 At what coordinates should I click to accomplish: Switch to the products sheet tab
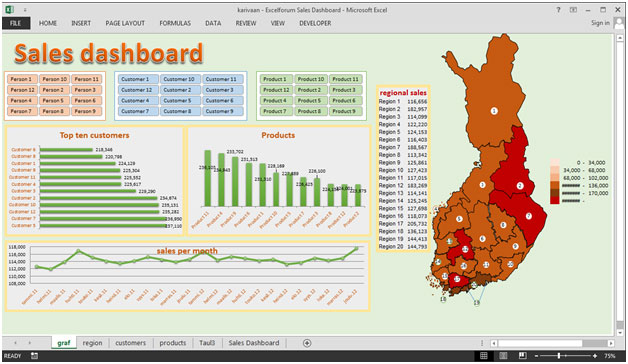click(173, 343)
